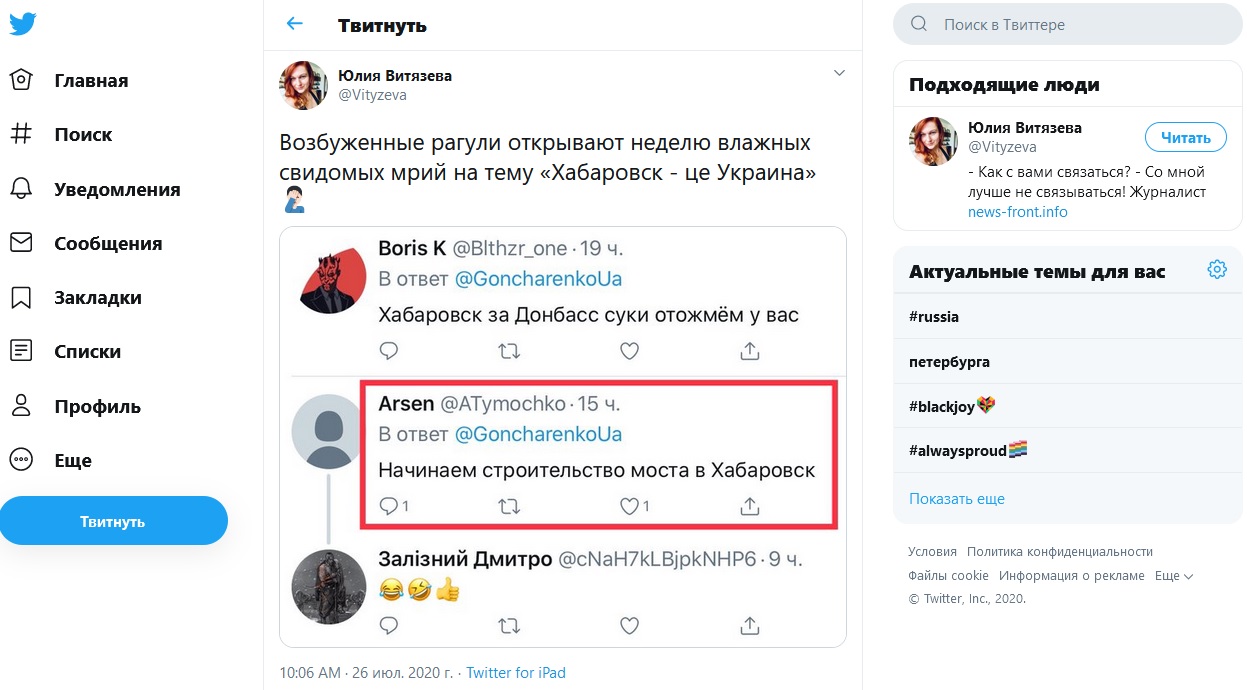
Task: Open the news-front.info link
Action: (1017, 212)
